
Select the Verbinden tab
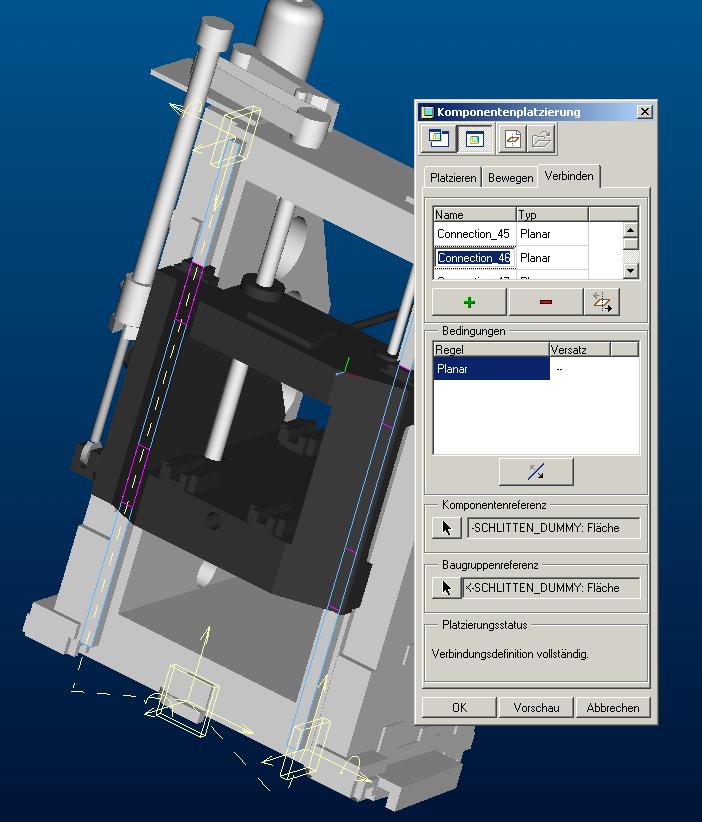(569, 176)
